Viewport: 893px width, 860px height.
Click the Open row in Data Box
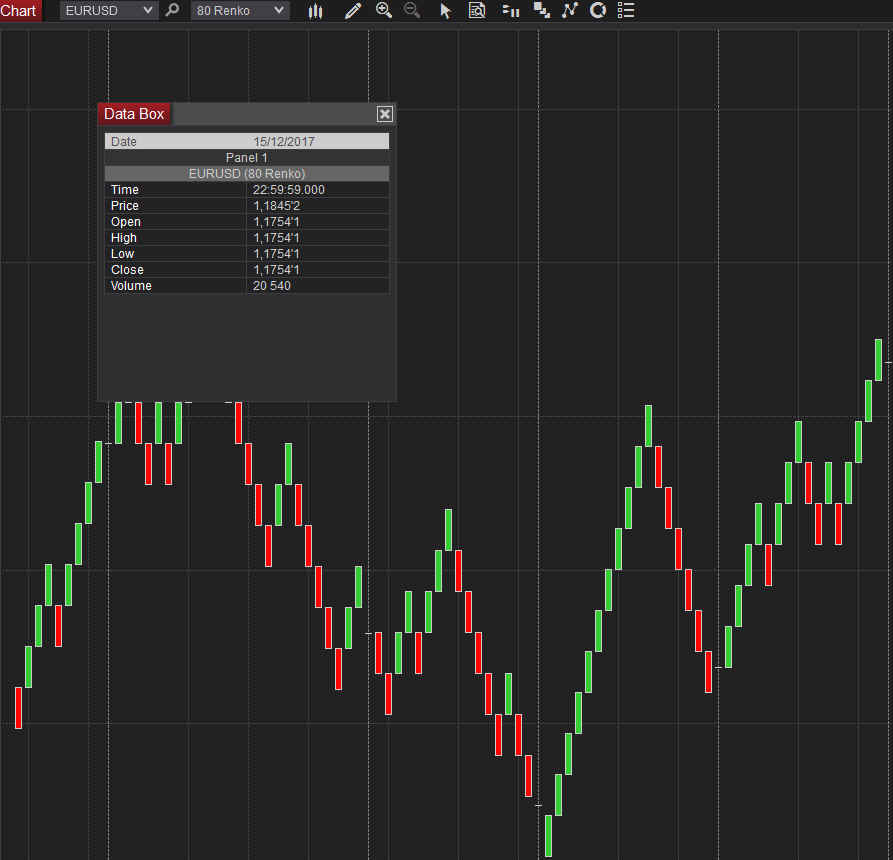click(247, 222)
